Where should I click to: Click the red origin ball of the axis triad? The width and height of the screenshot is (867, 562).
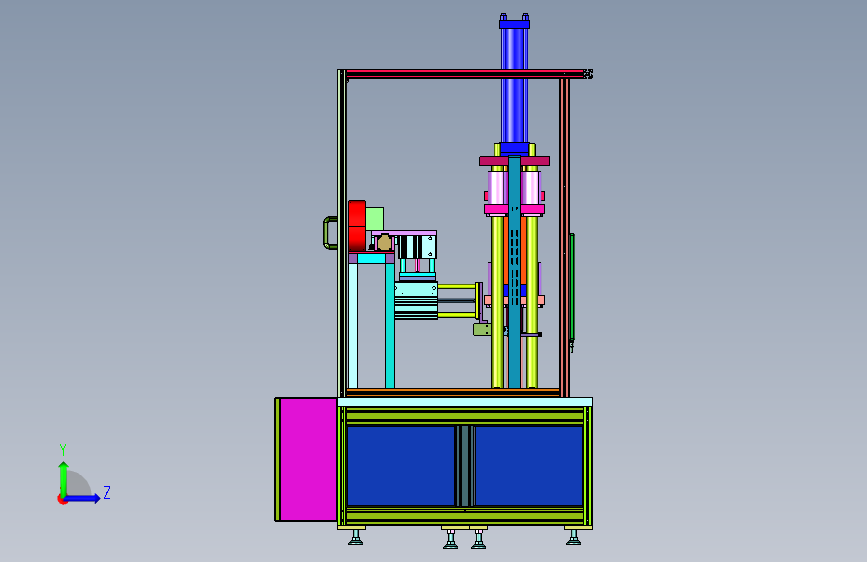coord(62,499)
